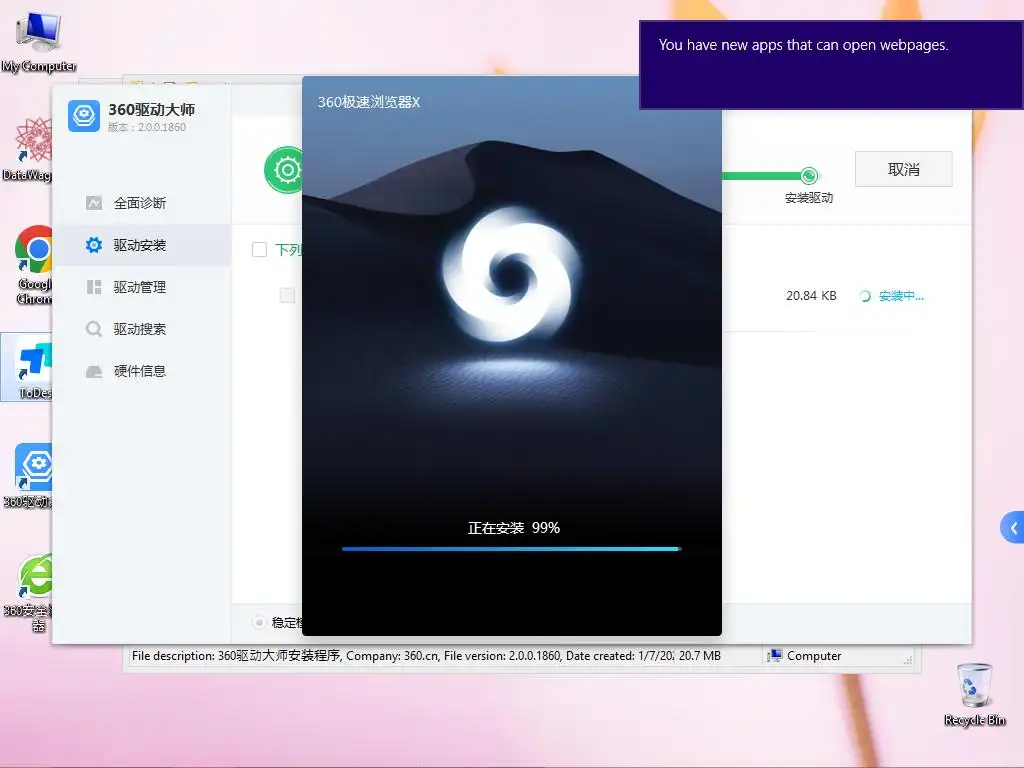Click the 360极速浏览器X installer title
The width and height of the screenshot is (1024, 768).
369,102
